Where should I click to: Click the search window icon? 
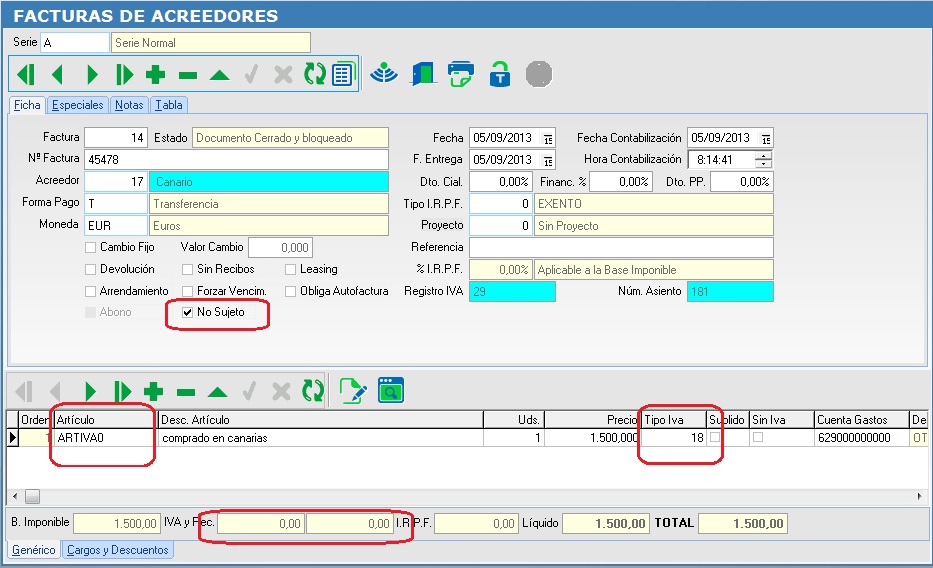[x=391, y=391]
